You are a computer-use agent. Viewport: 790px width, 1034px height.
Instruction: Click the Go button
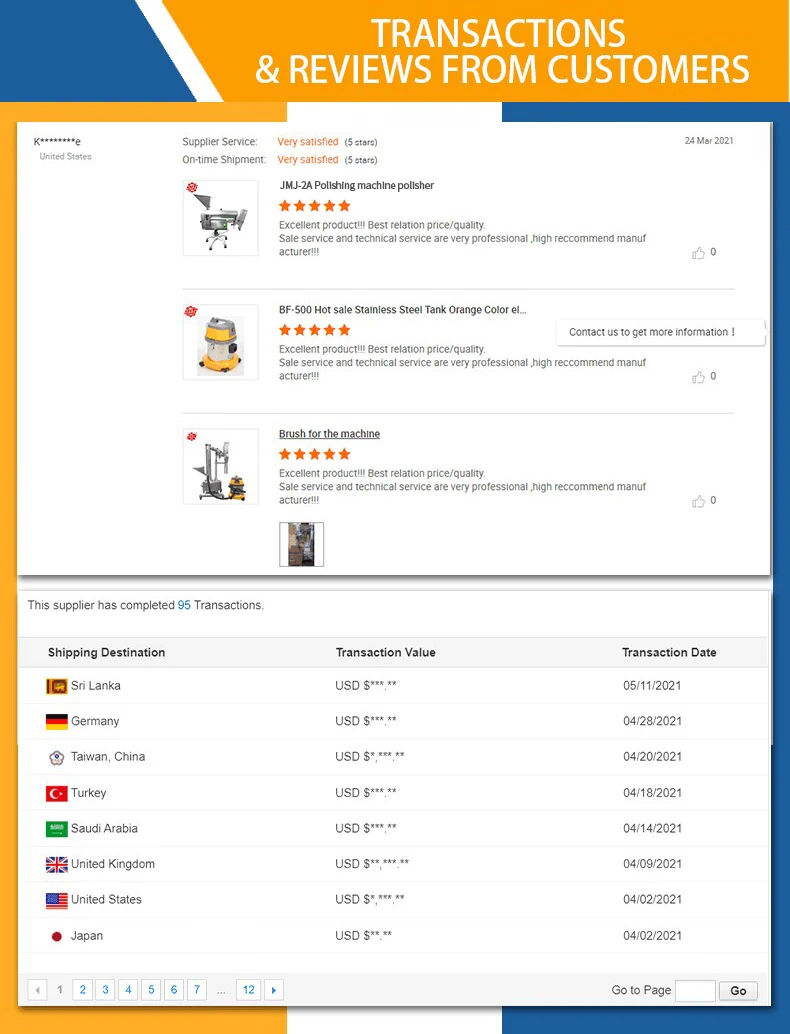(x=739, y=990)
